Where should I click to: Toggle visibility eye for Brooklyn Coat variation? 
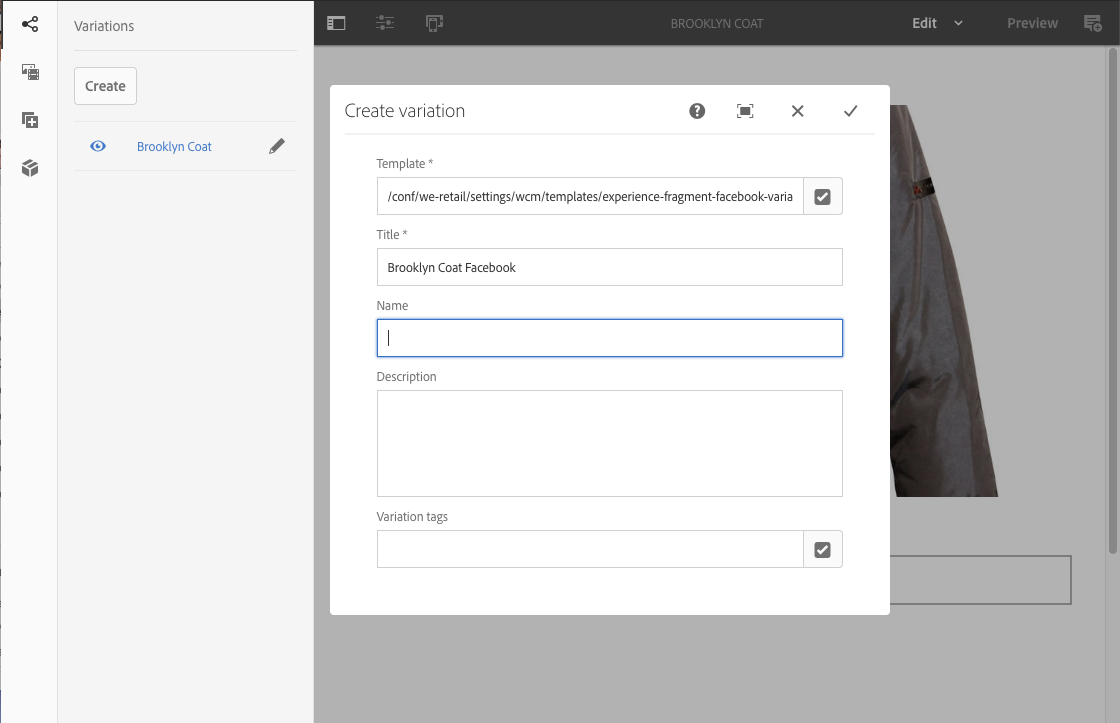(98, 146)
